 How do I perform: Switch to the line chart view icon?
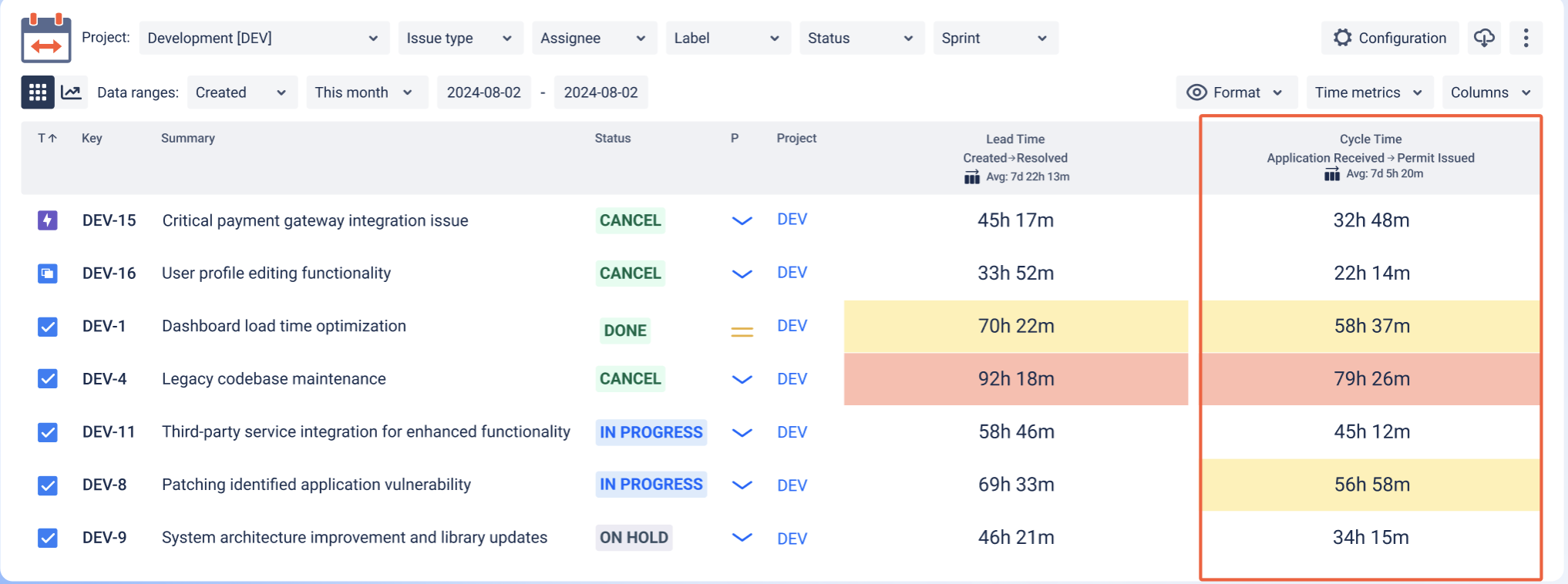tap(72, 92)
